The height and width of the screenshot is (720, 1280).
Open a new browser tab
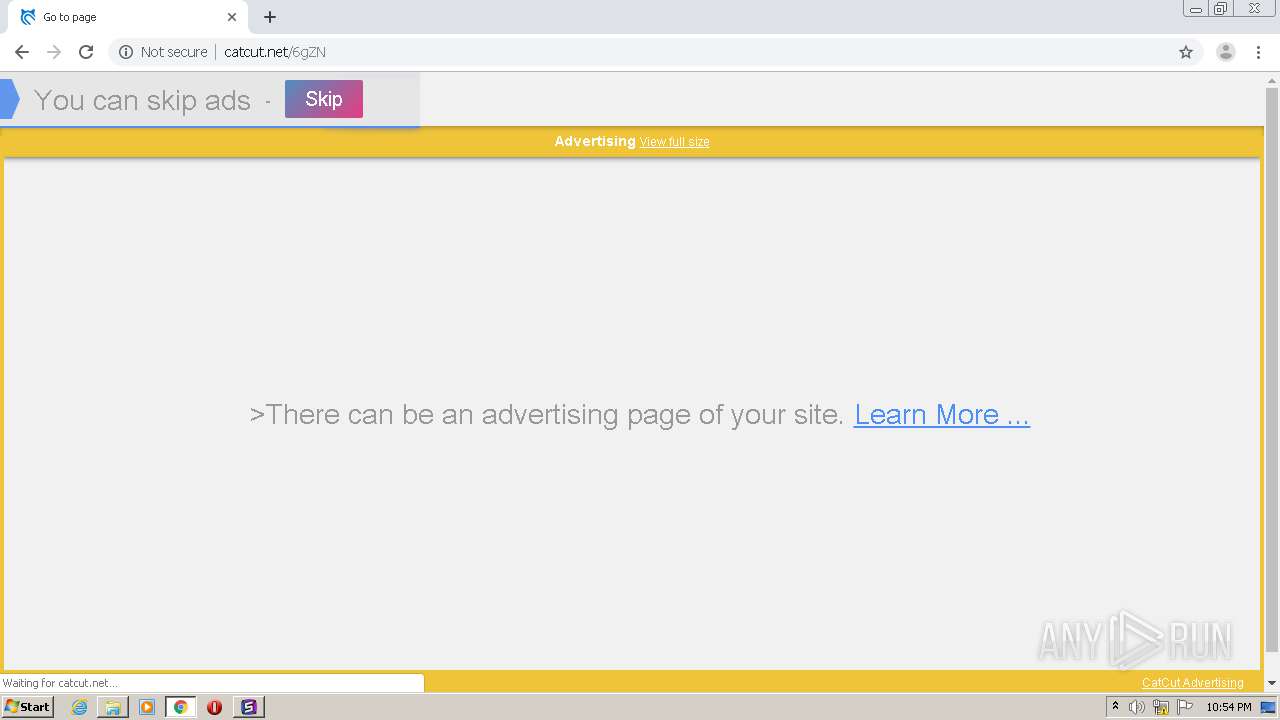(x=270, y=17)
